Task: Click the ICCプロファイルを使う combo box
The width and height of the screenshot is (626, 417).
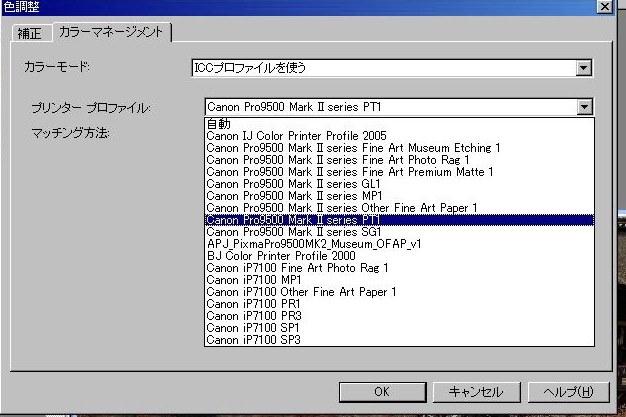Action: (392, 68)
